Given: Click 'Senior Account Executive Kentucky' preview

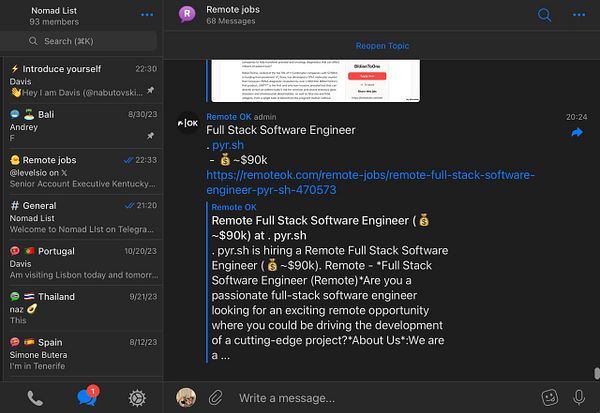Looking at the screenshot, I should tap(82, 184).
